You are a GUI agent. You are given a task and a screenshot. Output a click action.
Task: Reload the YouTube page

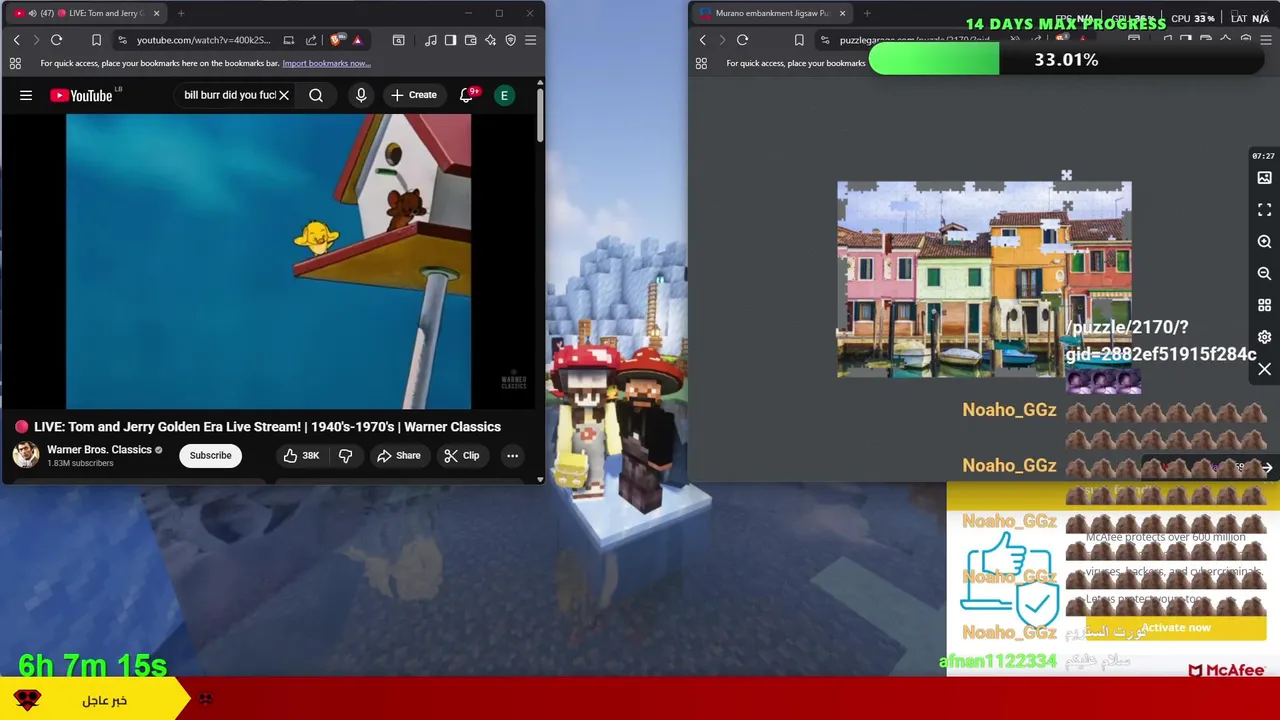57,40
